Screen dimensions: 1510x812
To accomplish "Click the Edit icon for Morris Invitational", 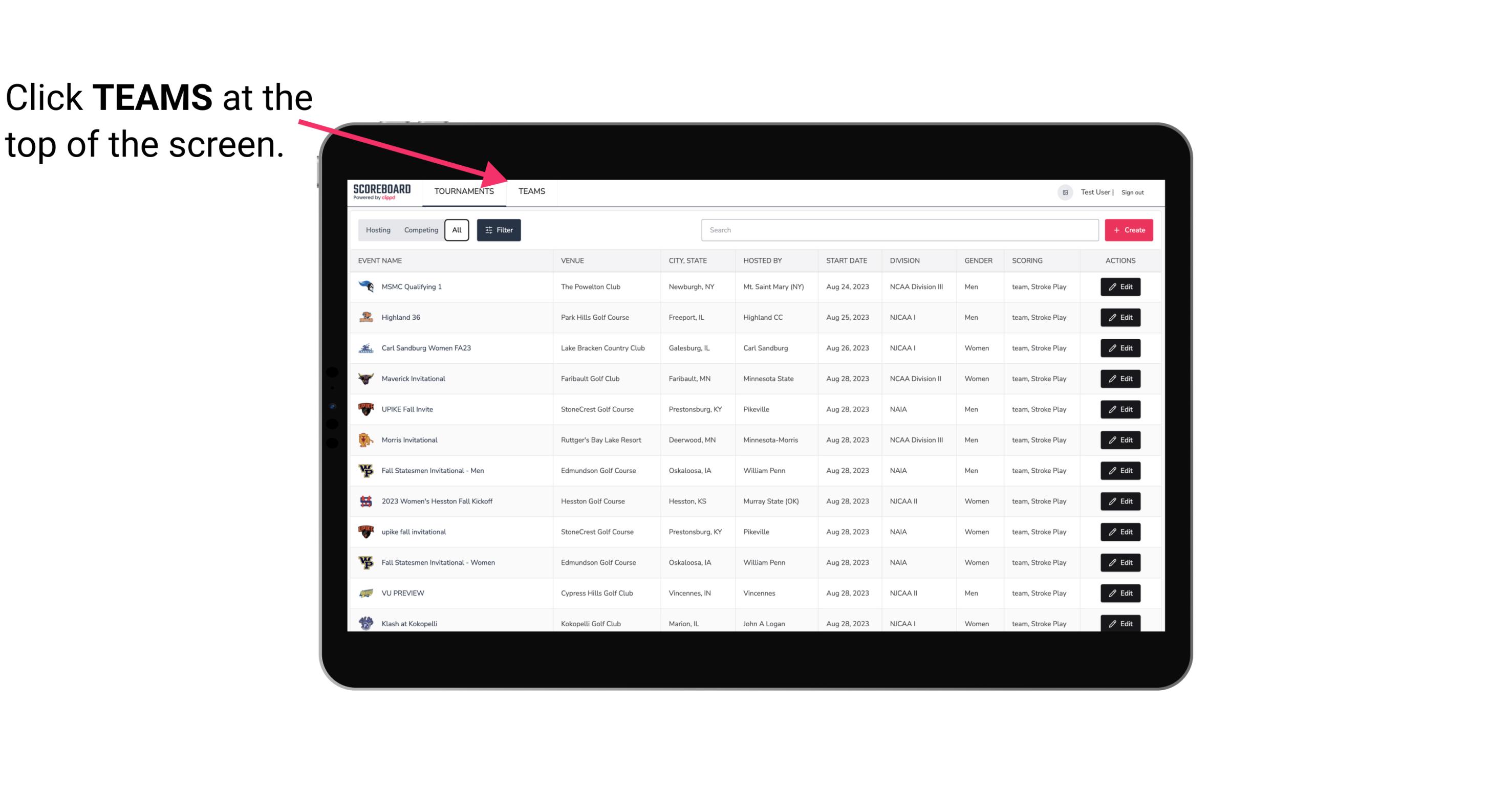I will click(1121, 439).
